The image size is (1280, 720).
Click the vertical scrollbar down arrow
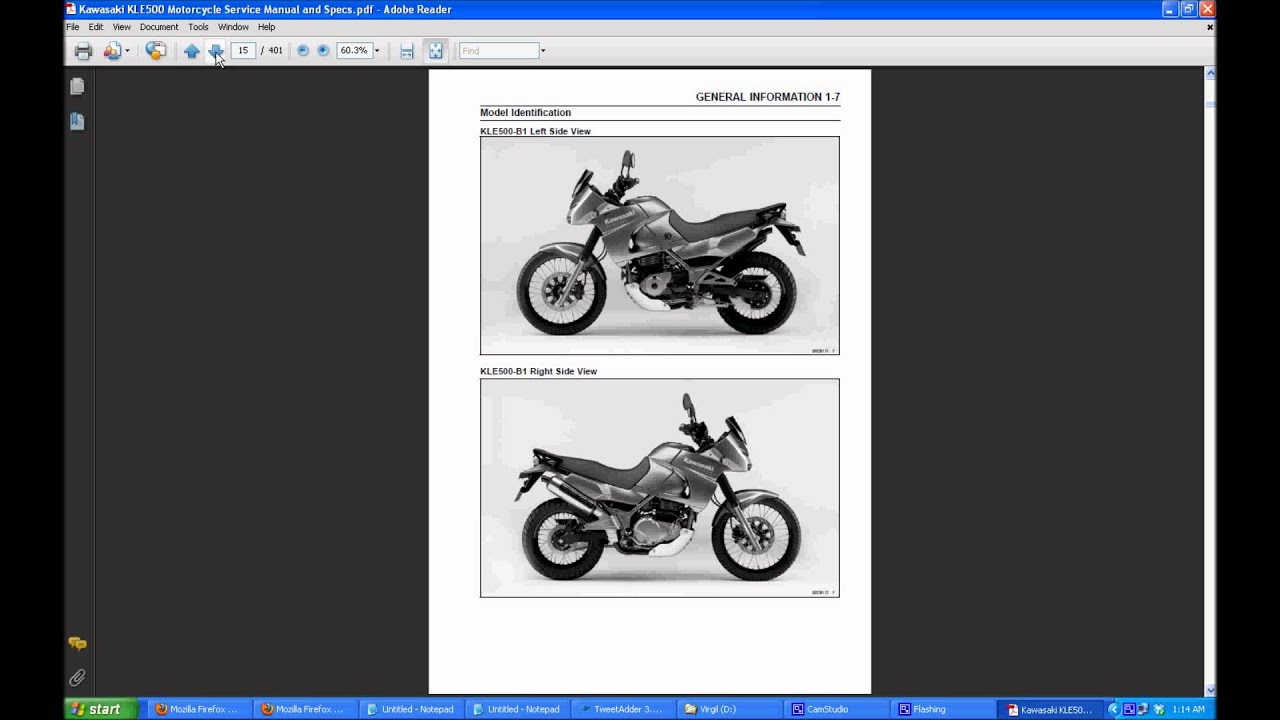point(1210,689)
